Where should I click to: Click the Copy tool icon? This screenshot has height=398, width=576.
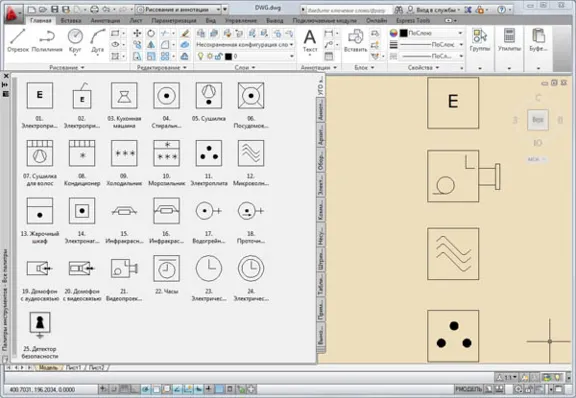137,45
